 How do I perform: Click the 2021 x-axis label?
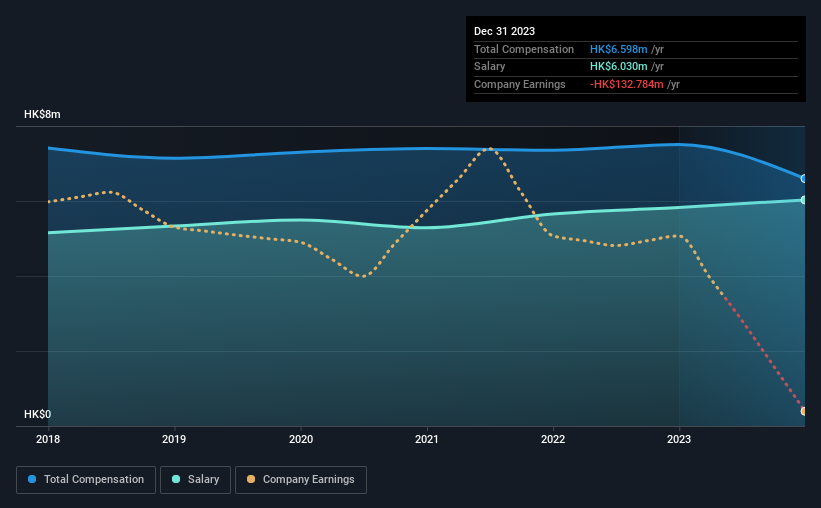click(x=427, y=439)
